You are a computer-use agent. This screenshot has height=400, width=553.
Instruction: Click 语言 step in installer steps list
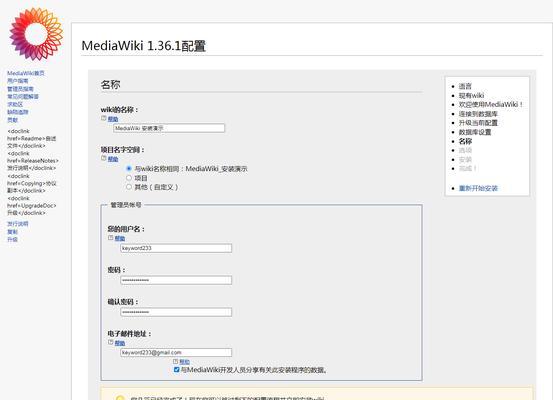(465, 86)
